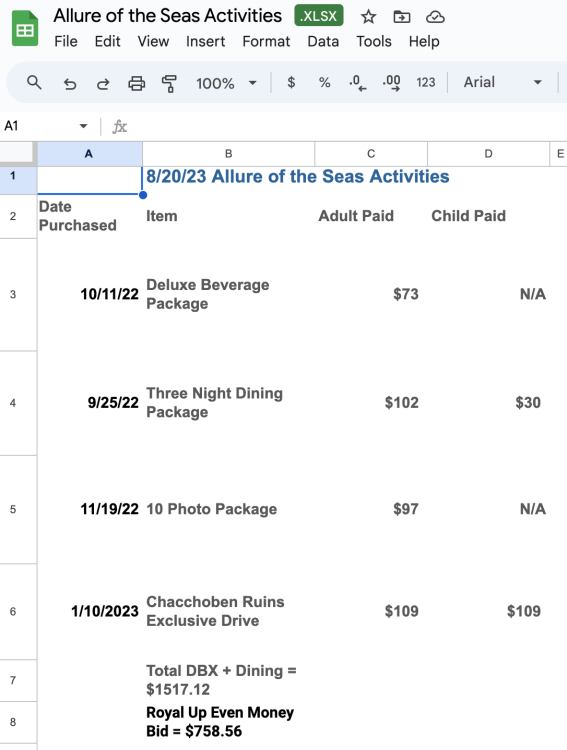
Task: Star this spreadsheet
Action: [x=368, y=17]
